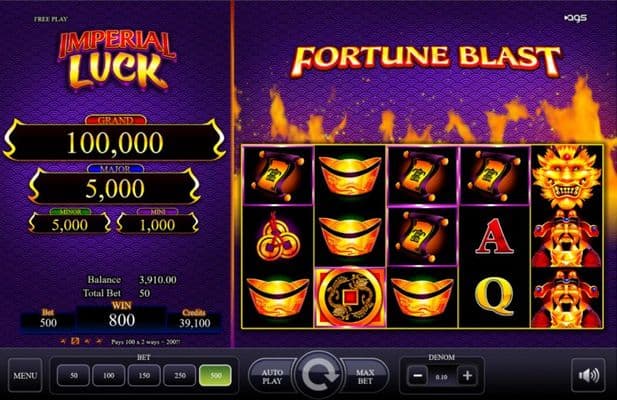617x400 pixels.
Task: Open the MENU
Action: click(25, 375)
